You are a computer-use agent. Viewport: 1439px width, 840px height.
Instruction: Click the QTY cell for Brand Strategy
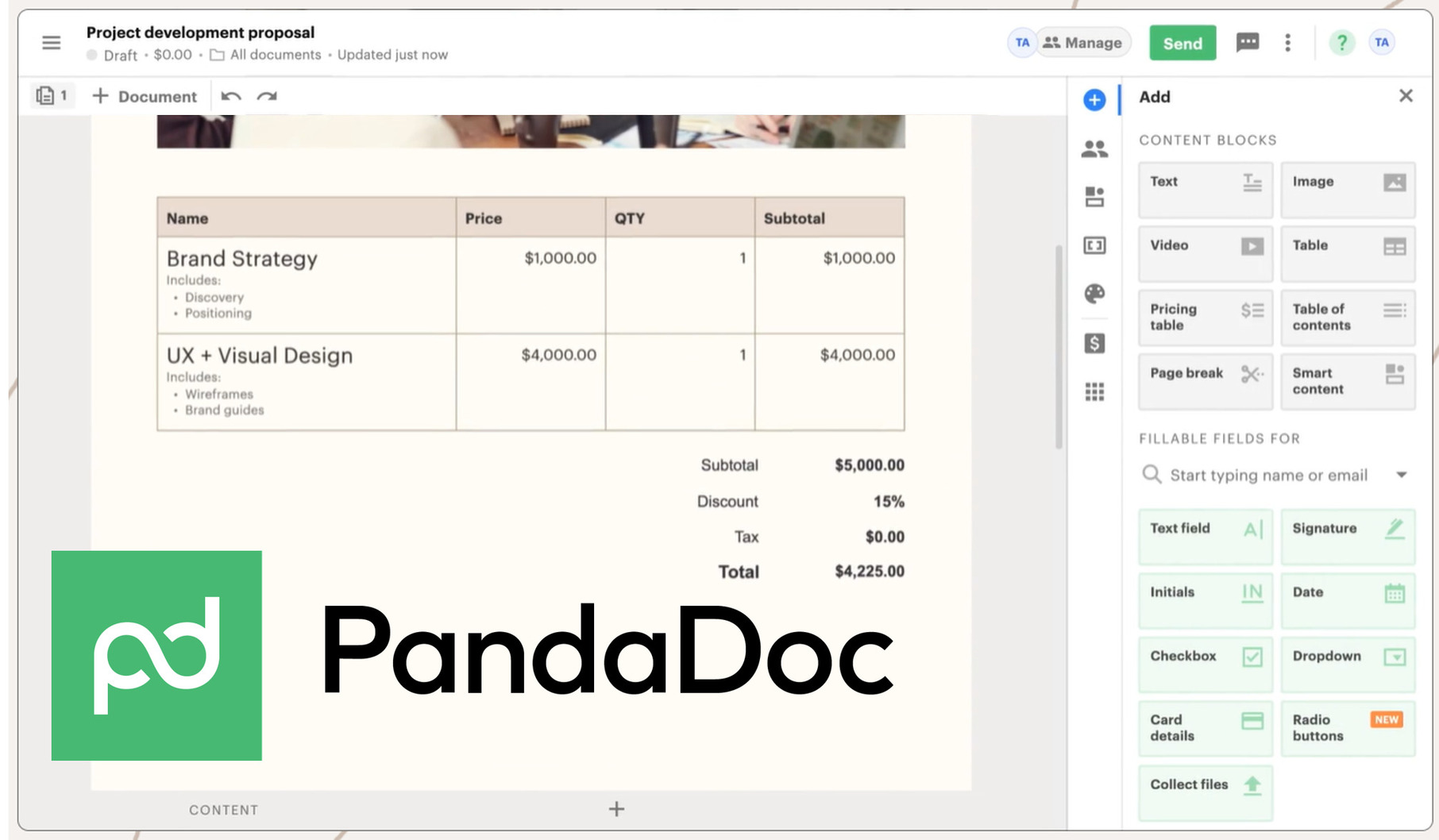coord(680,285)
